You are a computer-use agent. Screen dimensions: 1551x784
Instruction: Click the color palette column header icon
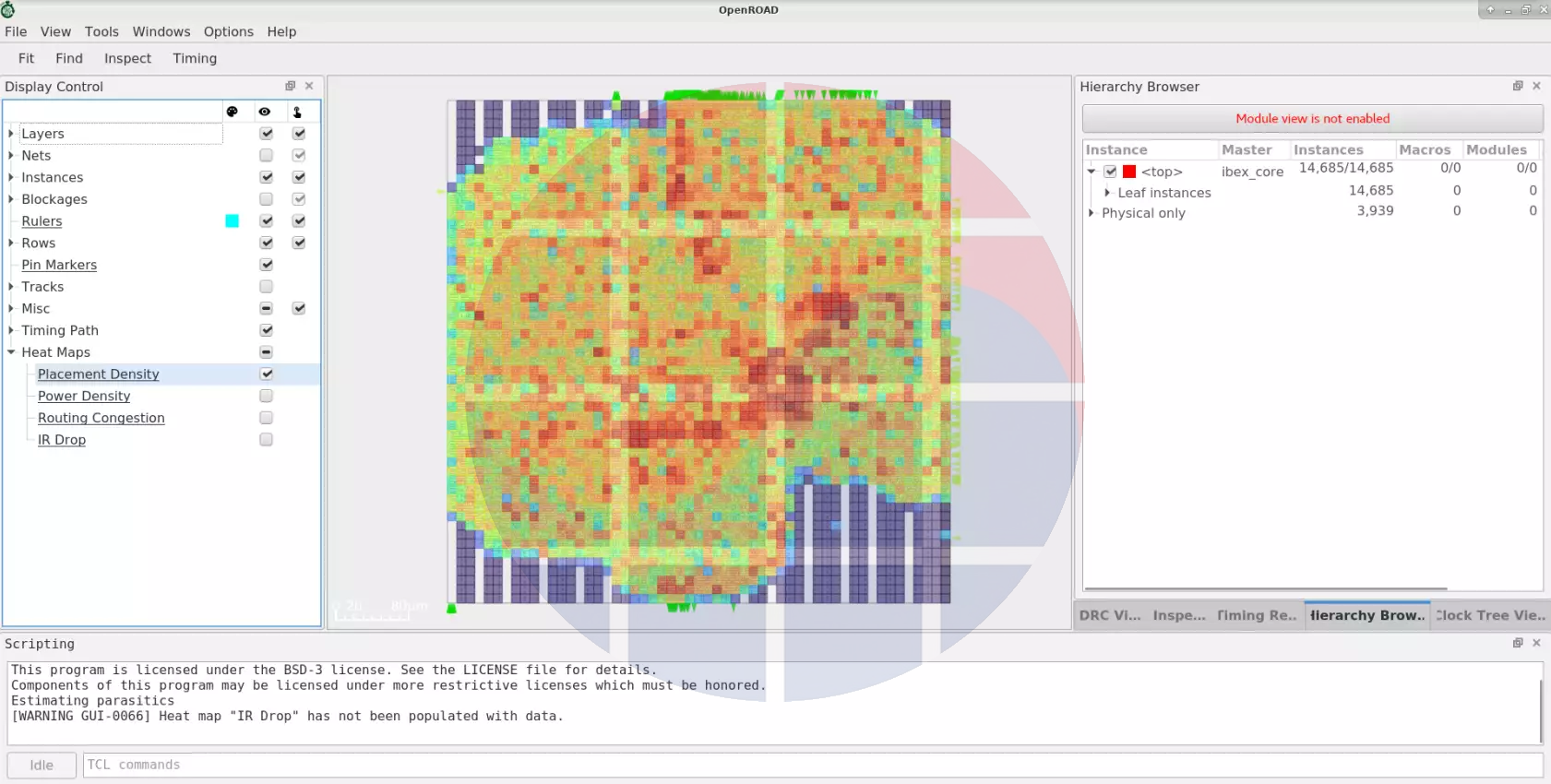[233, 112]
